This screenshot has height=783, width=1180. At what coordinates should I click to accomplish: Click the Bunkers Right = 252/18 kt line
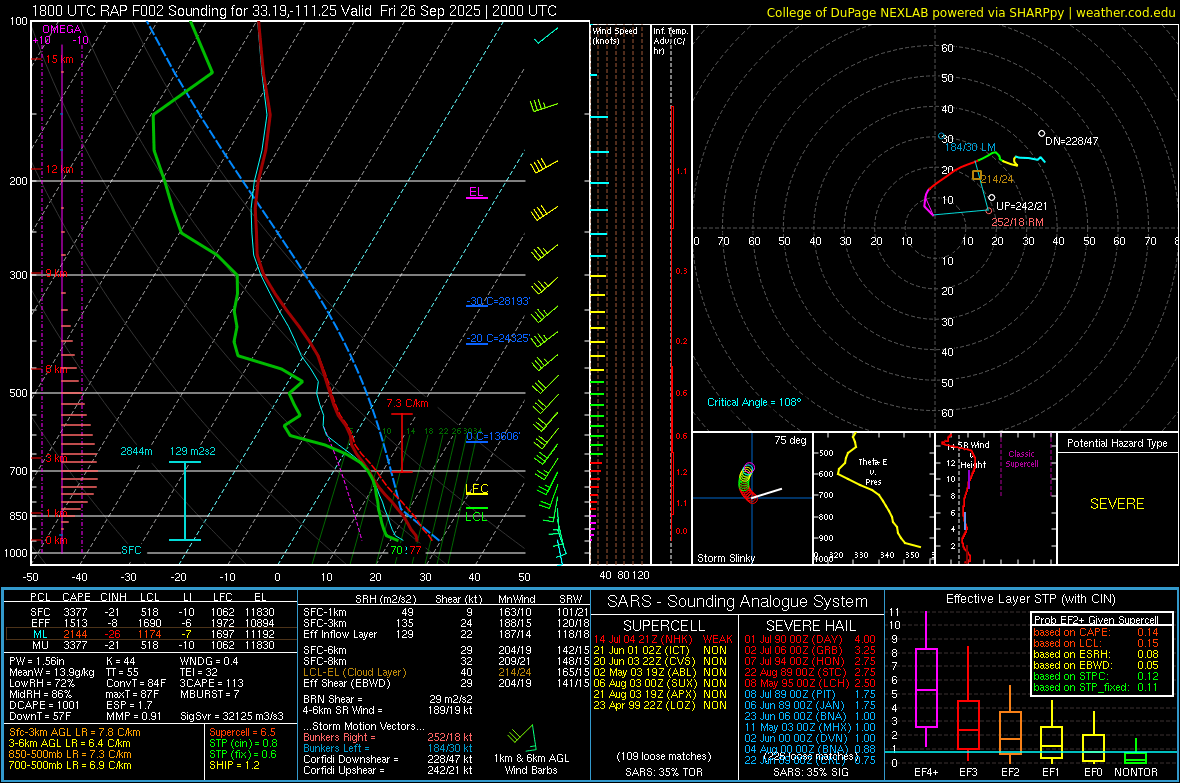[x=388, y=737]
